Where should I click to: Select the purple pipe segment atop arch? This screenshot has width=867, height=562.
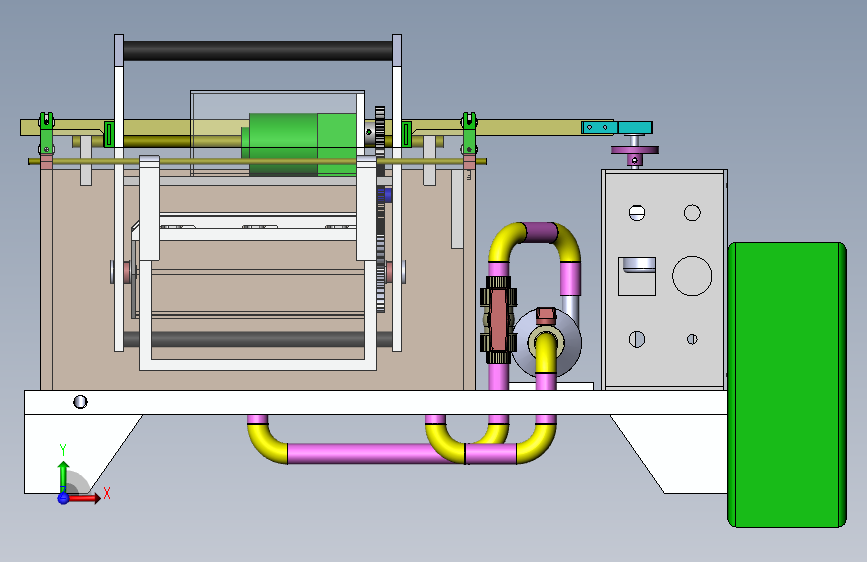540,232
